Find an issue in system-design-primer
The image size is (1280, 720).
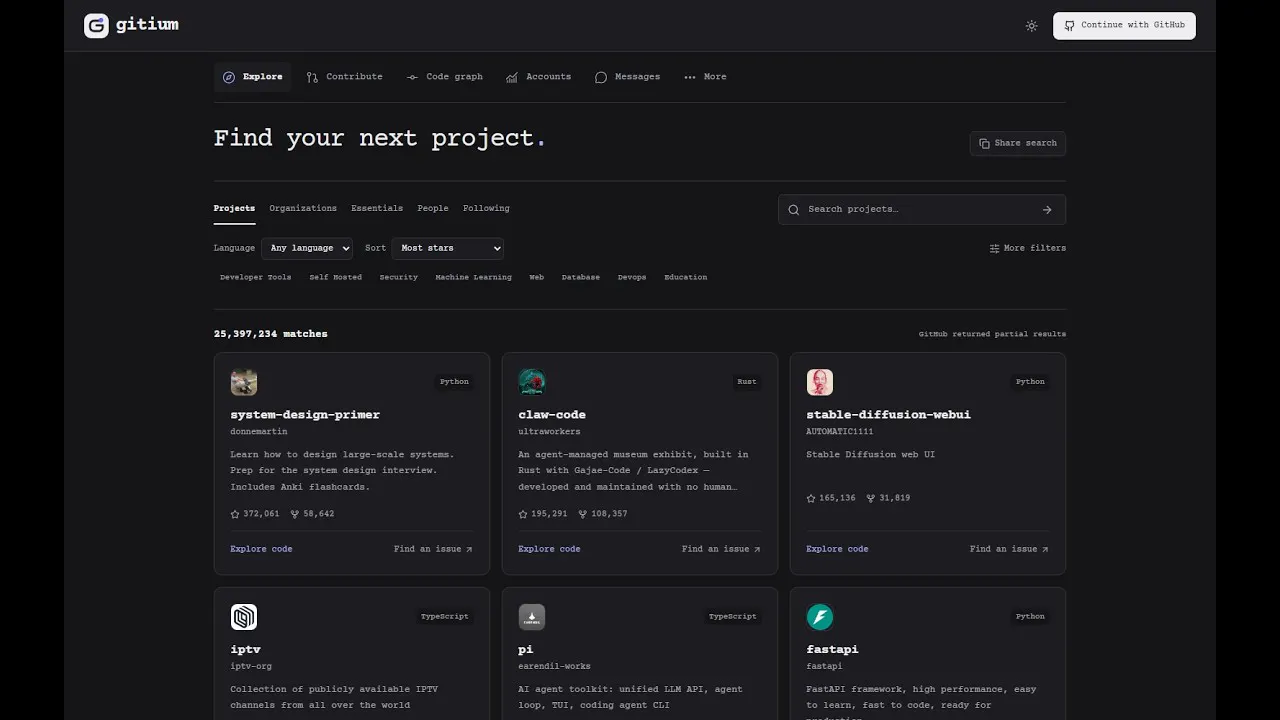(433, 549)
